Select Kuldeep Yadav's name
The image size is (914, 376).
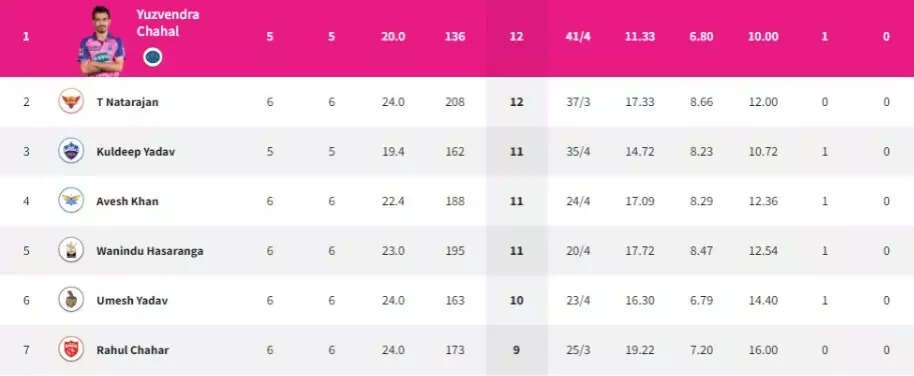[x=135, y=152]
